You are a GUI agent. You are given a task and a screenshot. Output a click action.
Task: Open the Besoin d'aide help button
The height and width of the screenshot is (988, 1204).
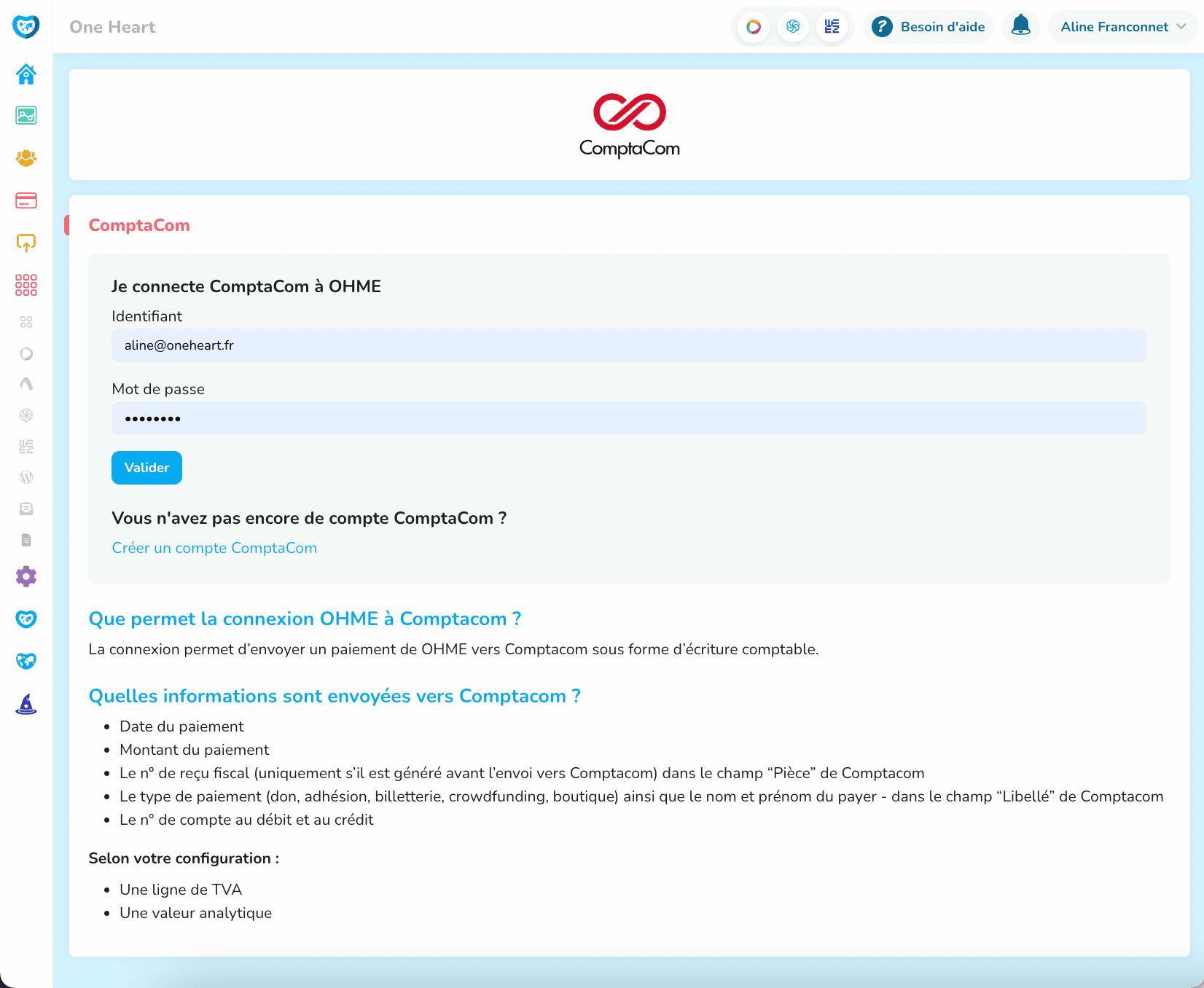[x=929, y=27]
